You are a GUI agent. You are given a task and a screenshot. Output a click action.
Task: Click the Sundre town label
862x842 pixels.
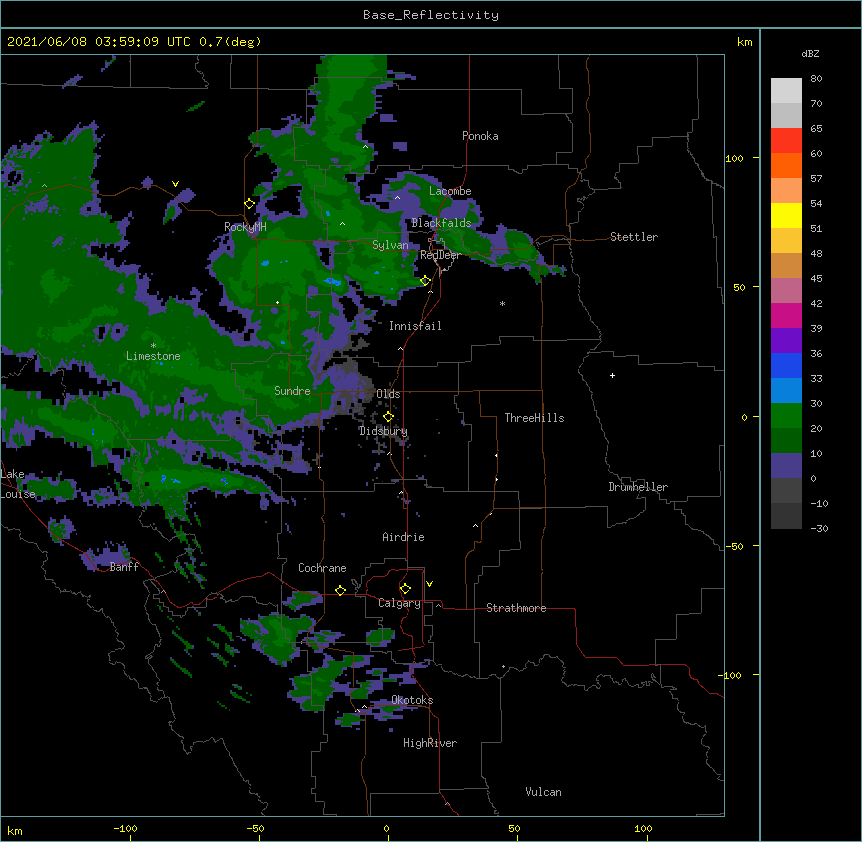tap(292, 391)
